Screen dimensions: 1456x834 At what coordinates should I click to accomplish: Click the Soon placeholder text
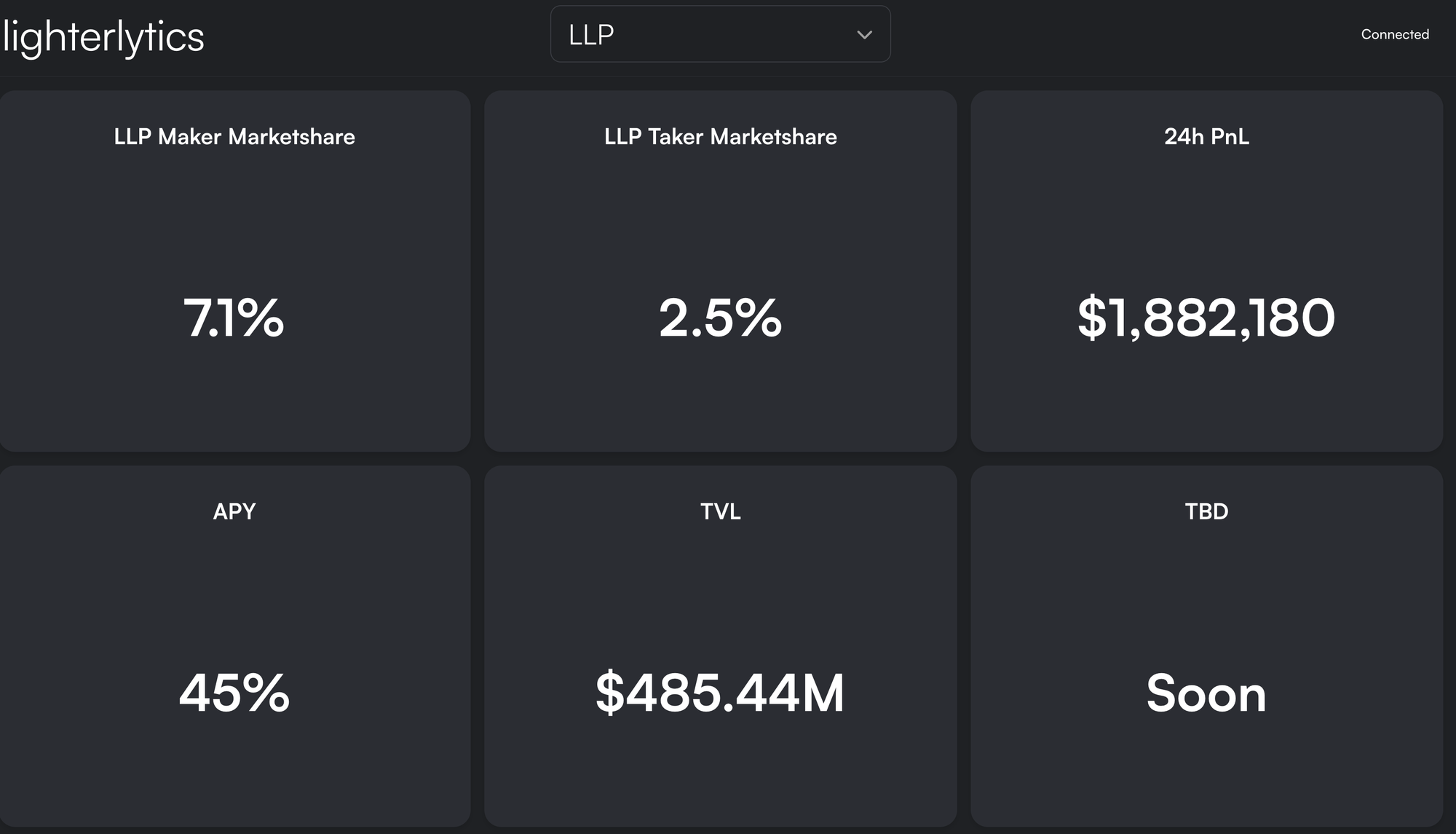pyautogui.click(x=1206, y=693)
